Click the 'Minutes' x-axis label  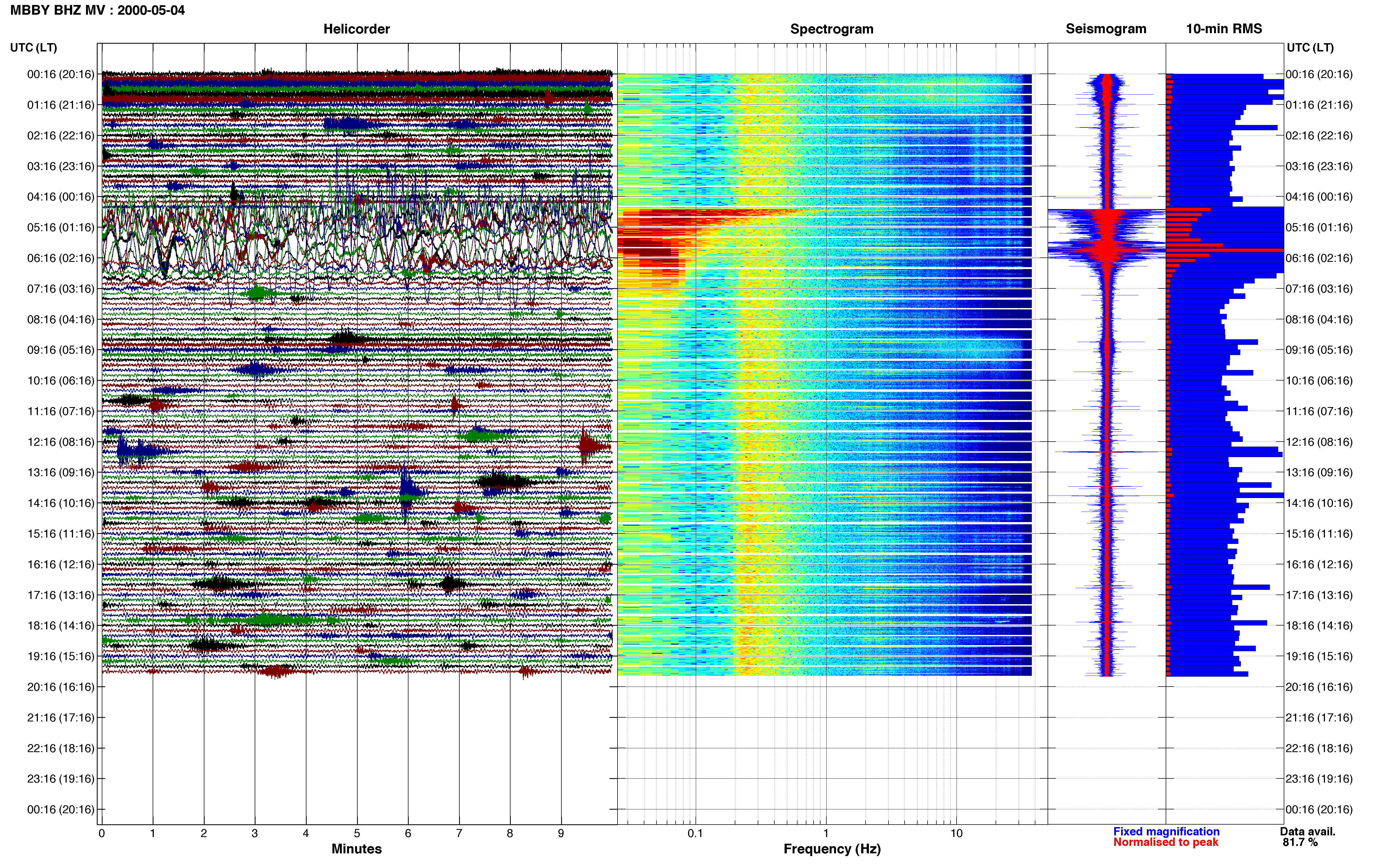356,848
